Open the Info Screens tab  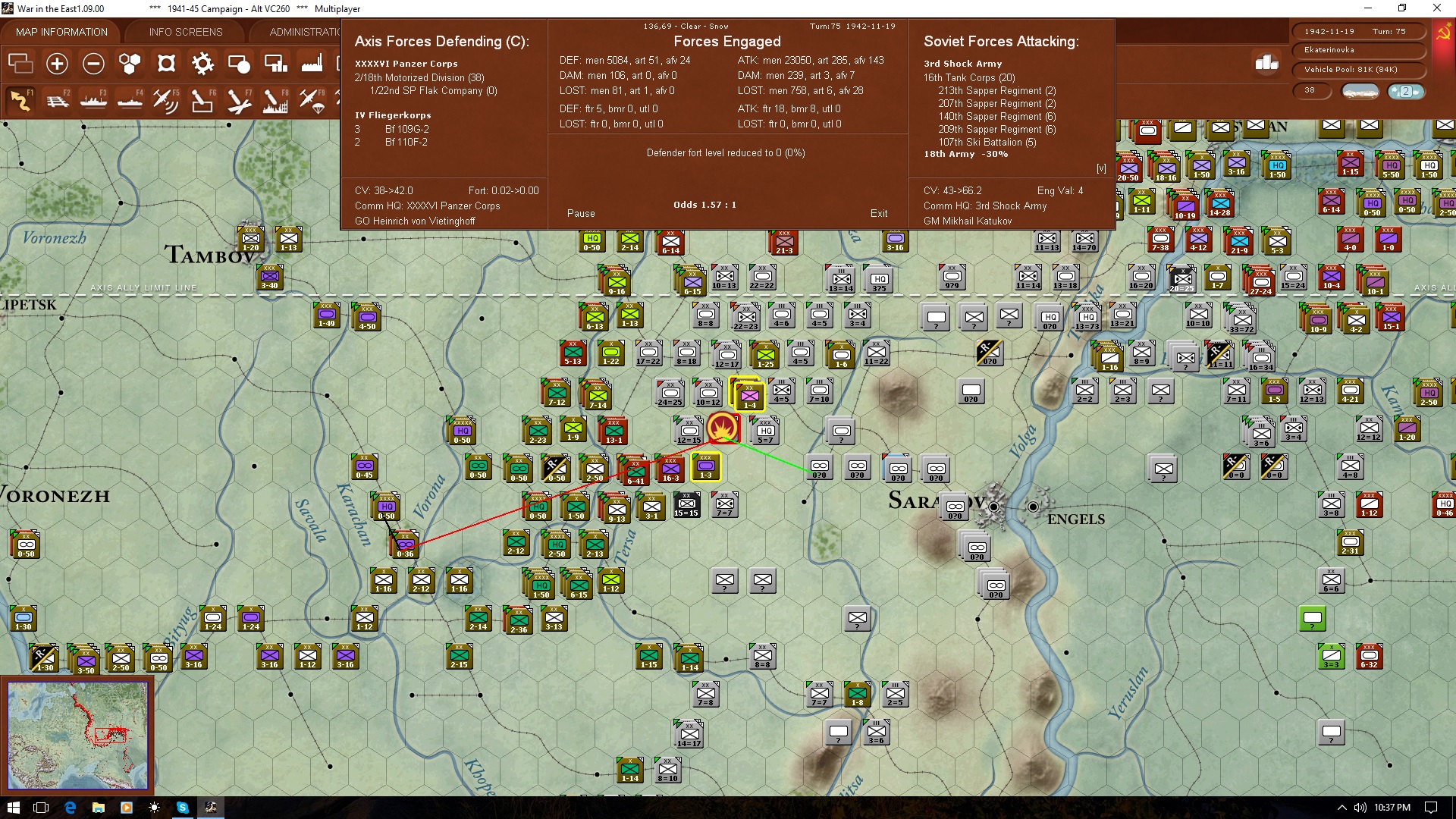pyautogui.click(x=186, y=32)
